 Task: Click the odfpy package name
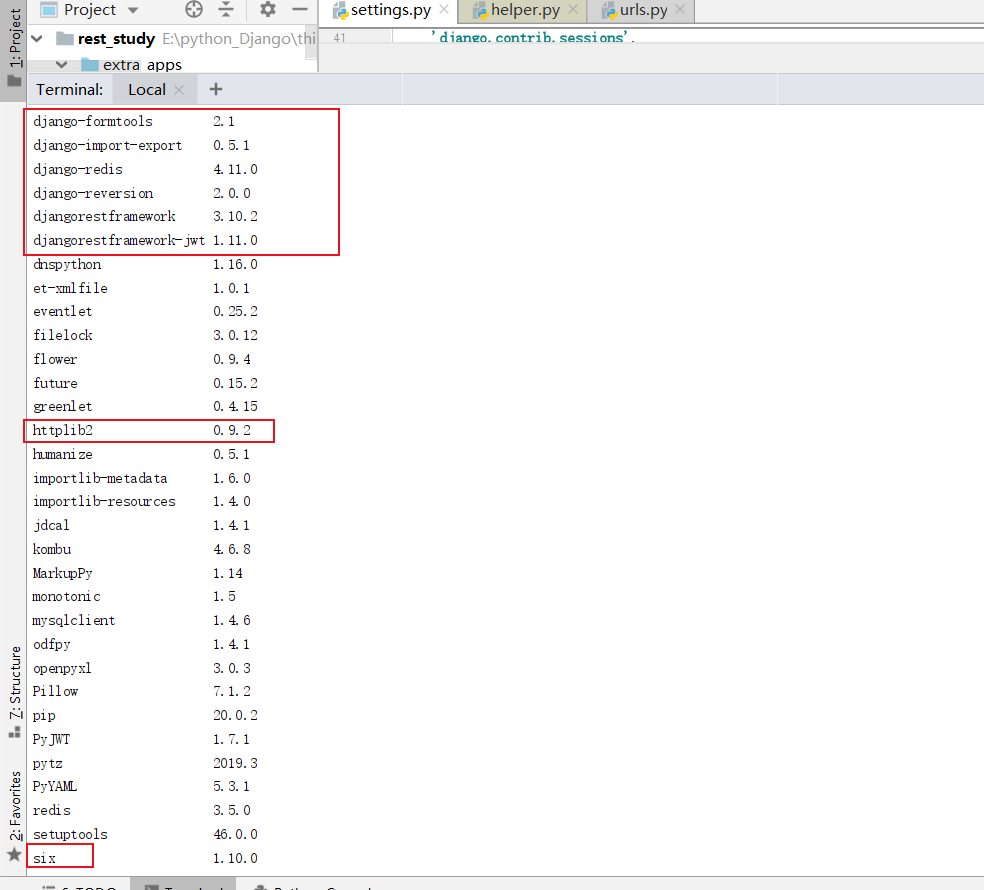(x=51, y=644)
